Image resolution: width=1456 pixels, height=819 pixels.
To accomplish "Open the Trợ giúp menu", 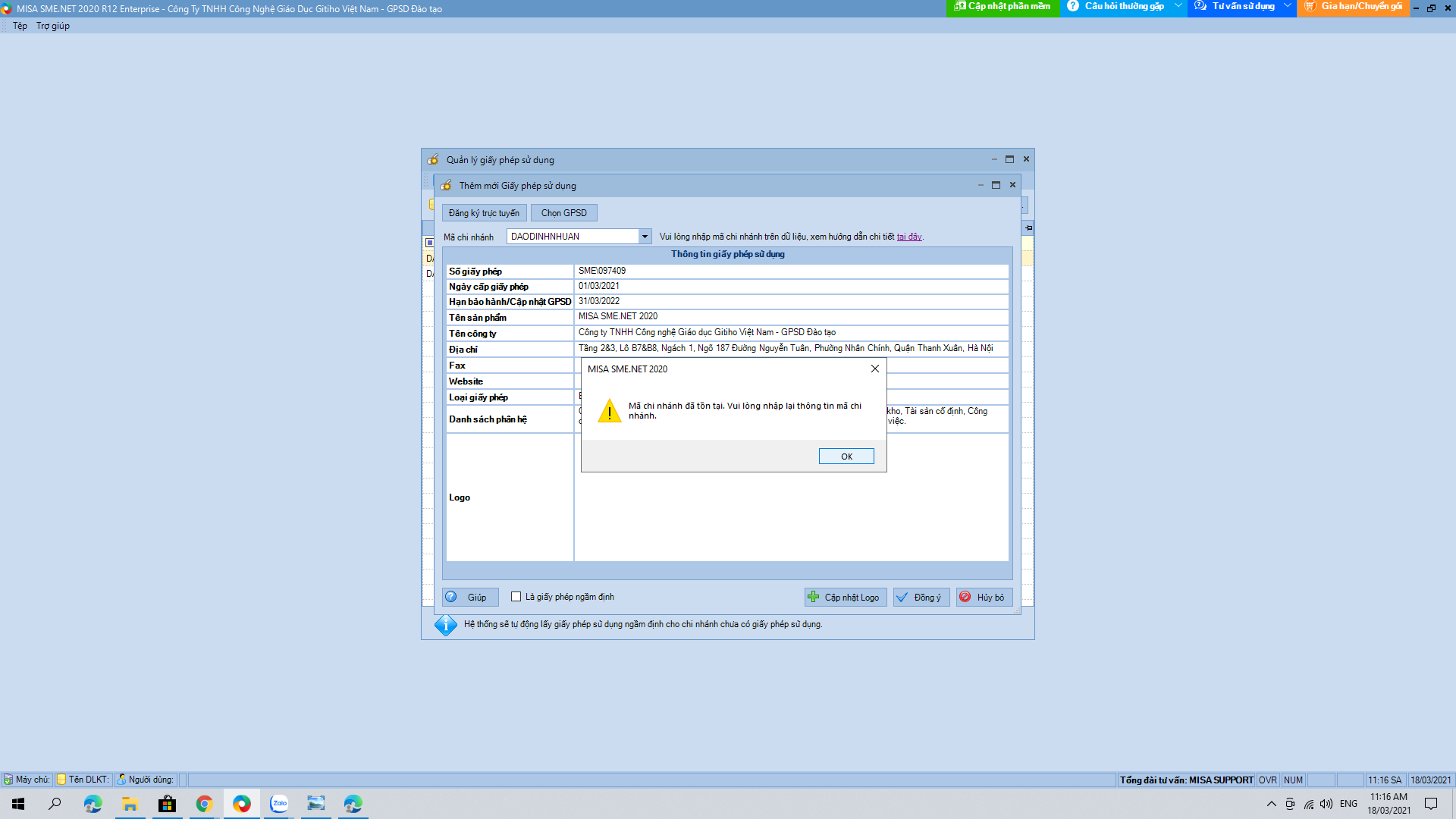I will click(x=53, y=26).
